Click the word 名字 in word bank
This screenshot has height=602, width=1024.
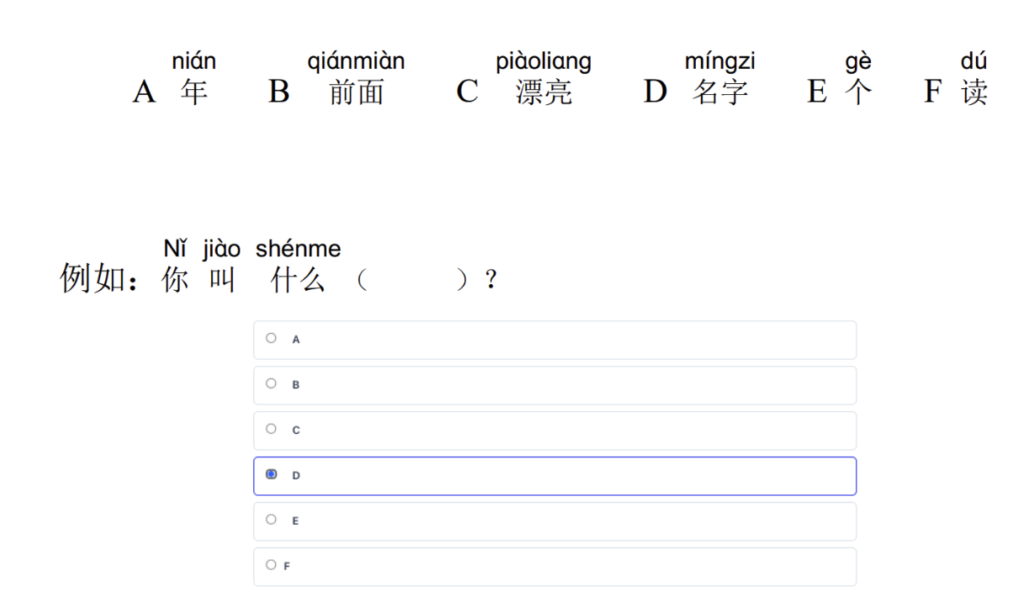pos(720,93)
